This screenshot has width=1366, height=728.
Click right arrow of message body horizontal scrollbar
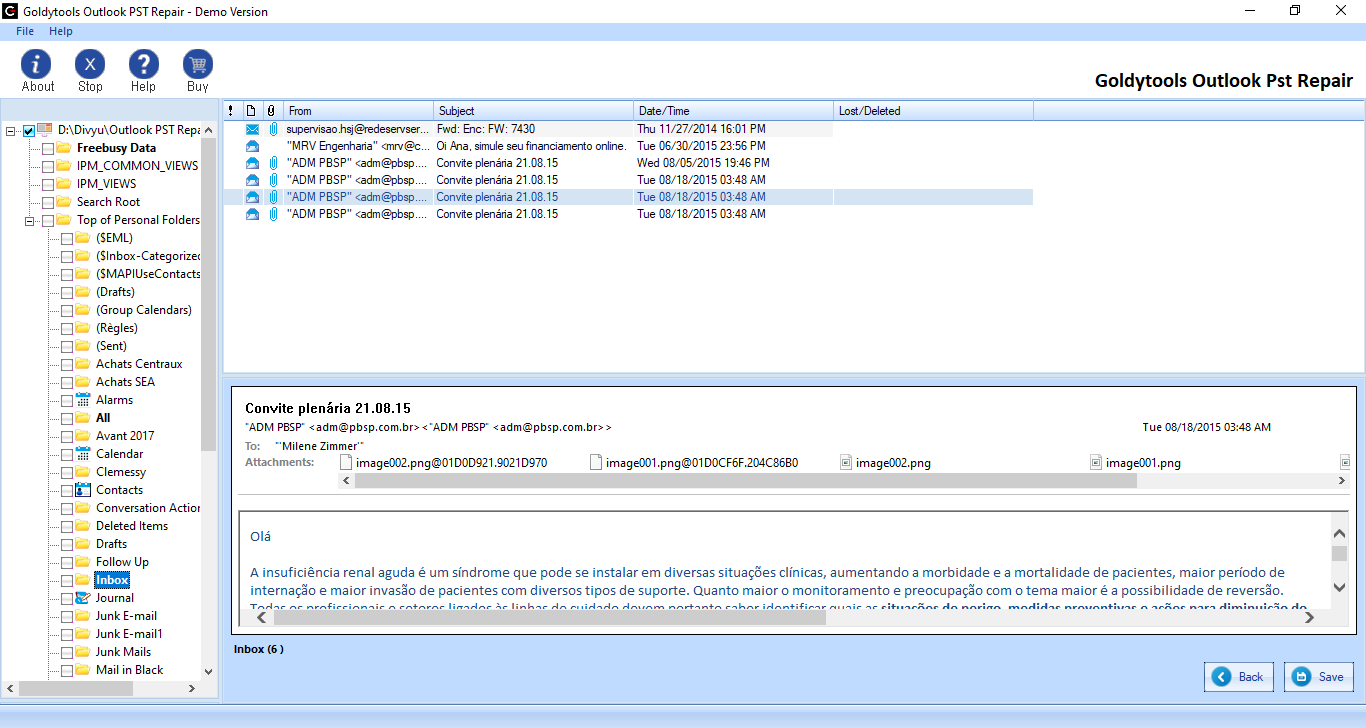tap(1309, 619)
